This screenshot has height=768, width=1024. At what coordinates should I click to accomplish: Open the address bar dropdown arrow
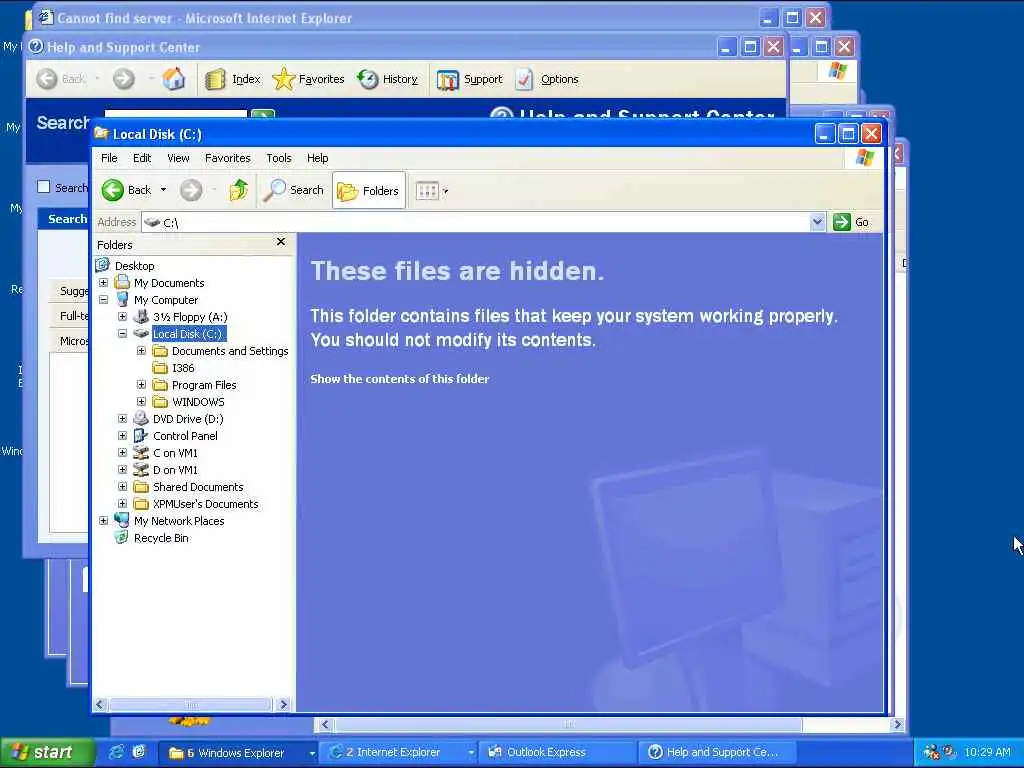(817, 222)
